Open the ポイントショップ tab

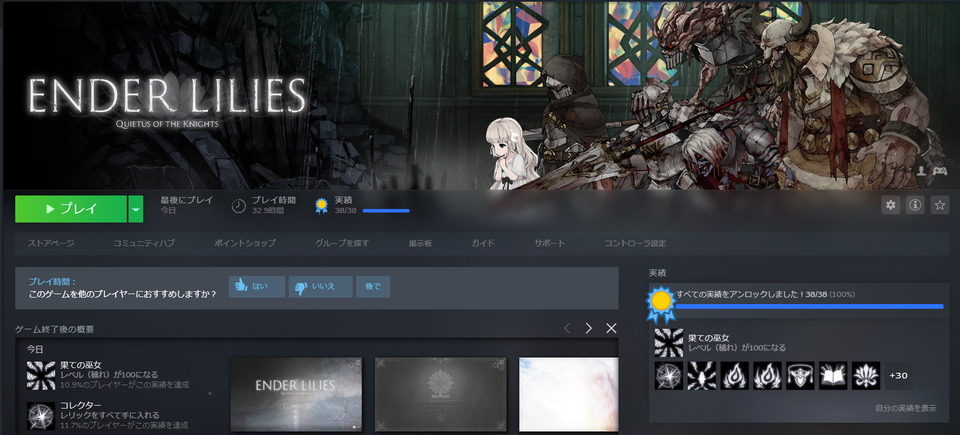[245, 243]
